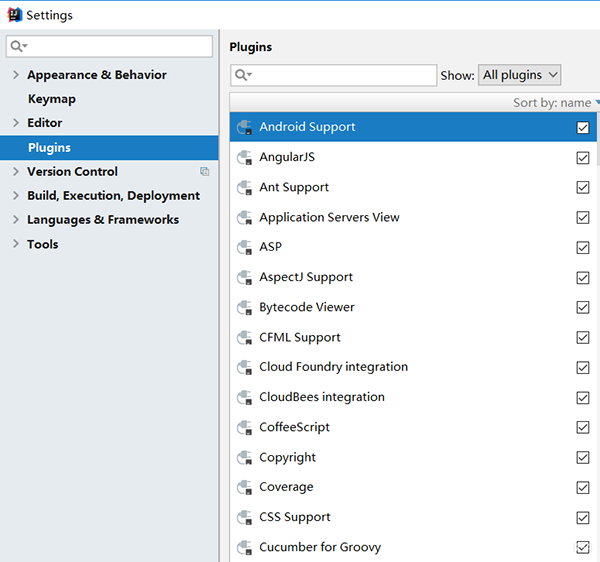Click the project-level copy icon beside Version Control

click(205, 171)
